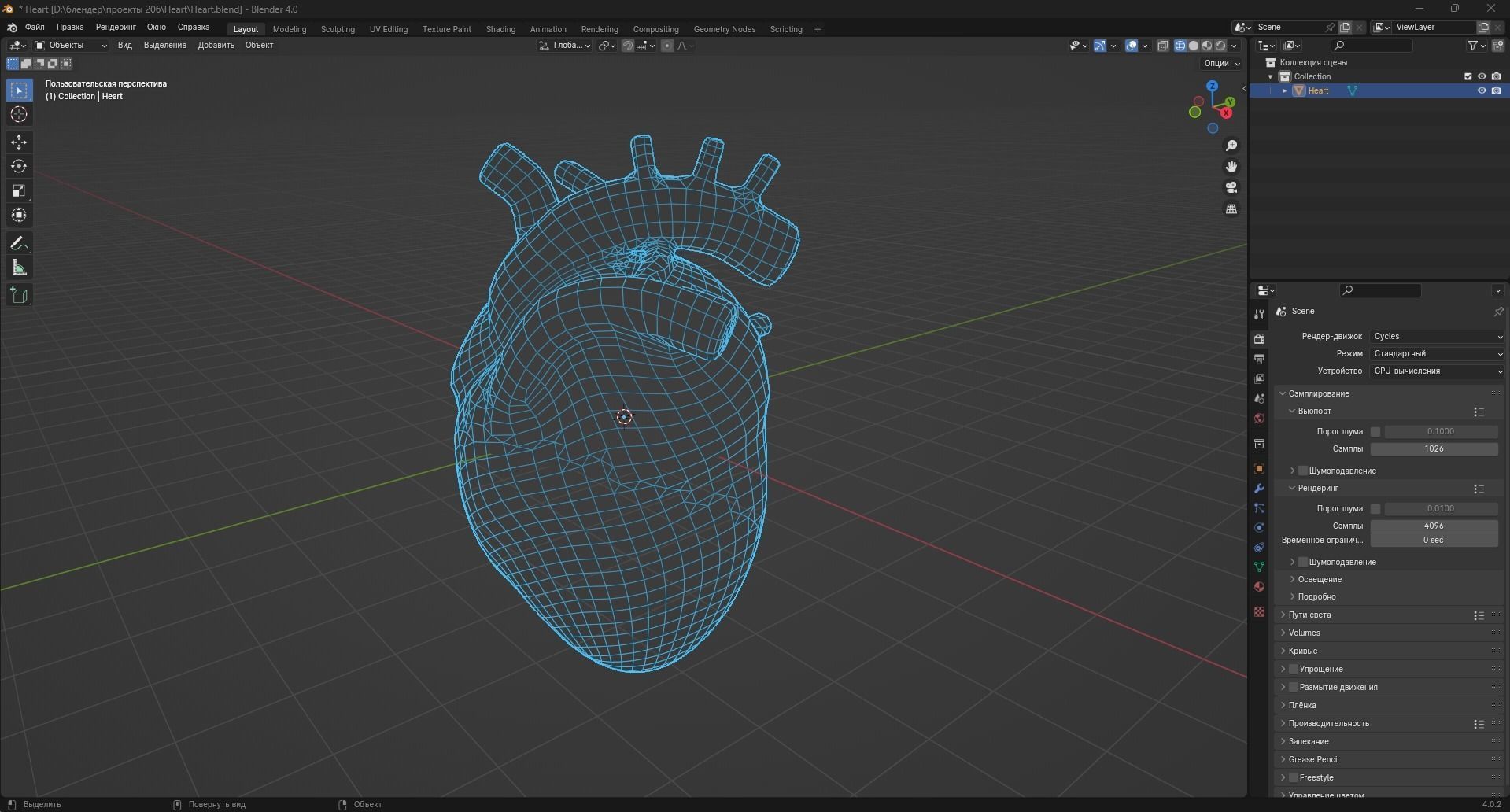Switch to solid viewport shading
1510x812 pixels.
[1194, 46]
